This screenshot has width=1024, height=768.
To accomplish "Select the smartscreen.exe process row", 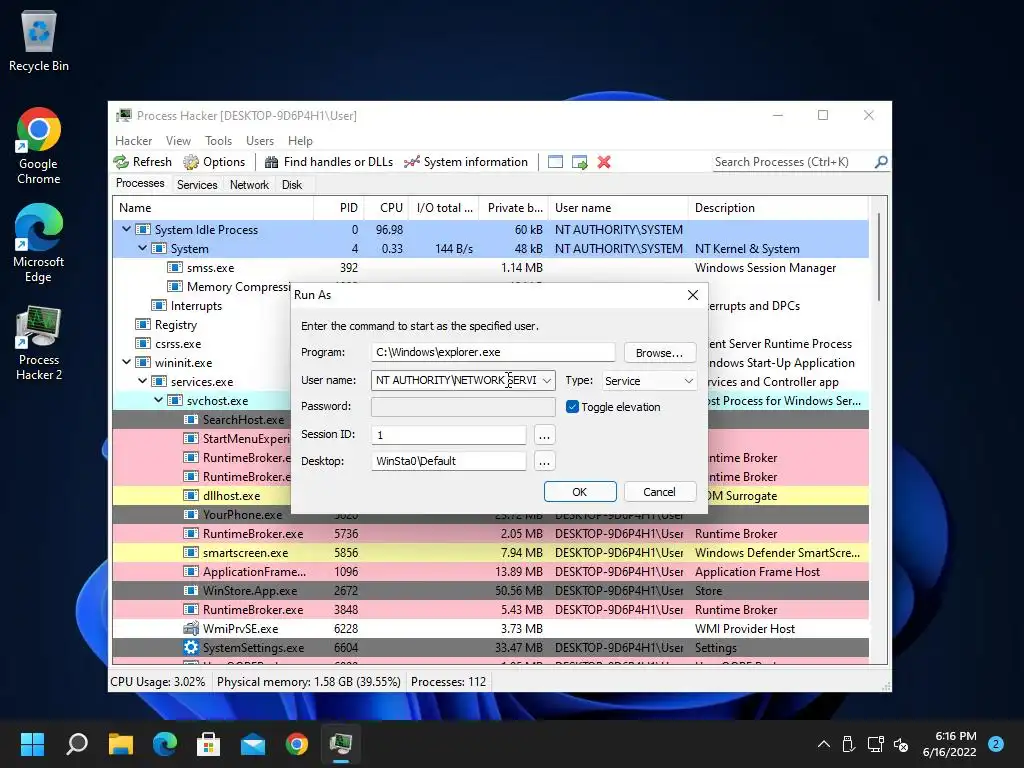I will click(490, 552).
